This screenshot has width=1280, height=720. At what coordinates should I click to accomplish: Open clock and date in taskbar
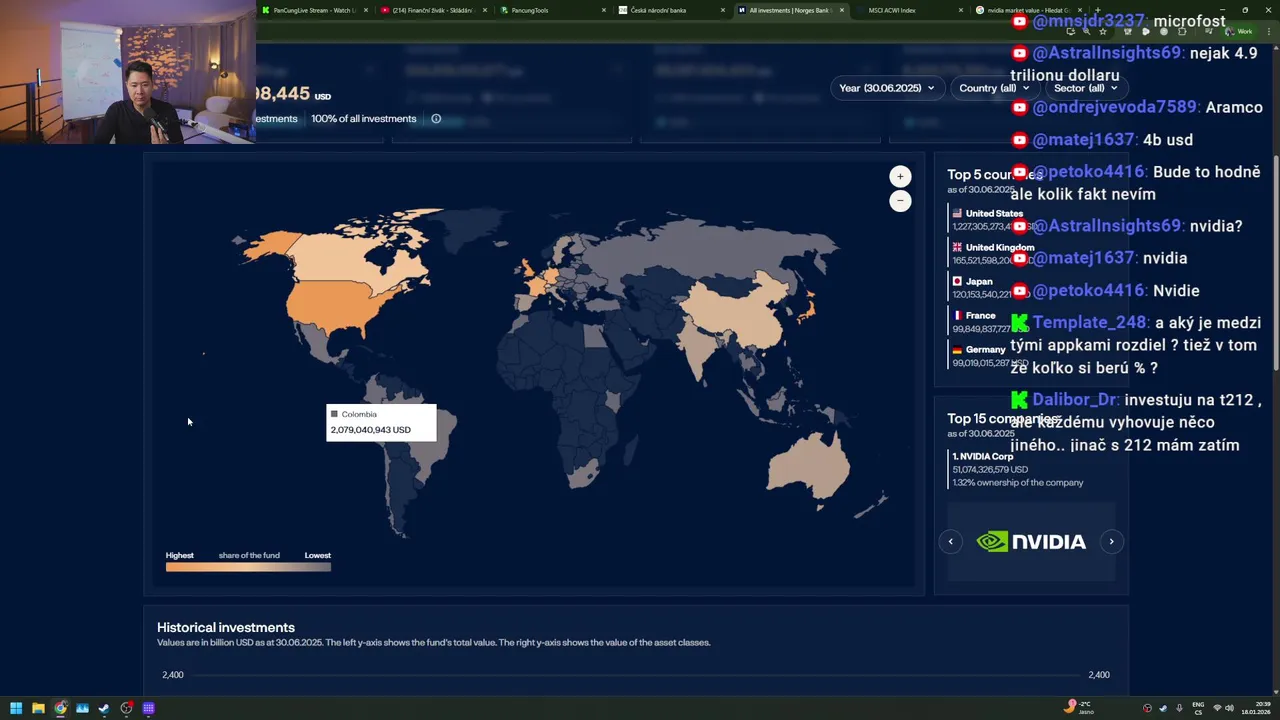(1256, 708)
